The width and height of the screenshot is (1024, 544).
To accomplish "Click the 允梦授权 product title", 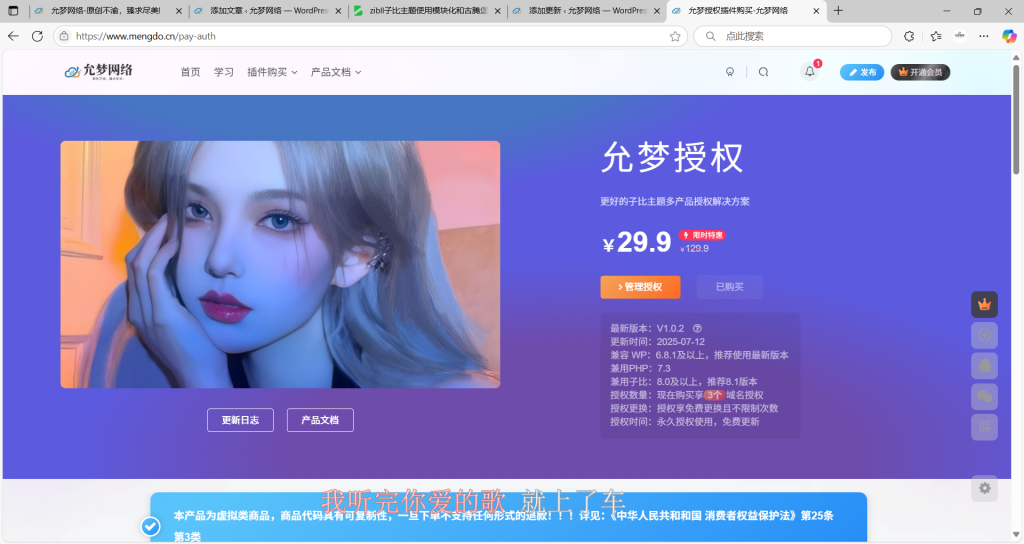I will (x=672, y=157).
